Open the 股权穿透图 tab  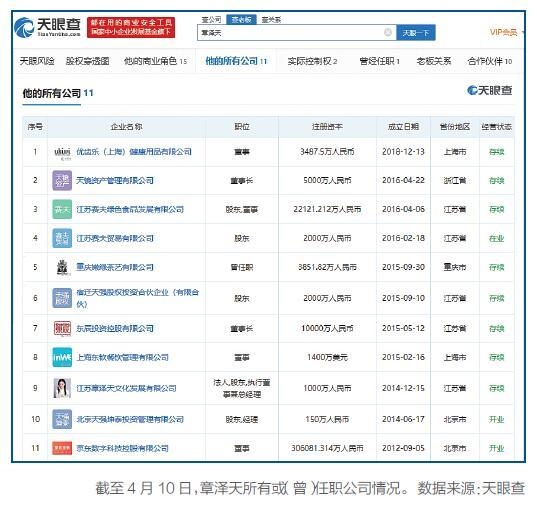(x=88, y=61)
